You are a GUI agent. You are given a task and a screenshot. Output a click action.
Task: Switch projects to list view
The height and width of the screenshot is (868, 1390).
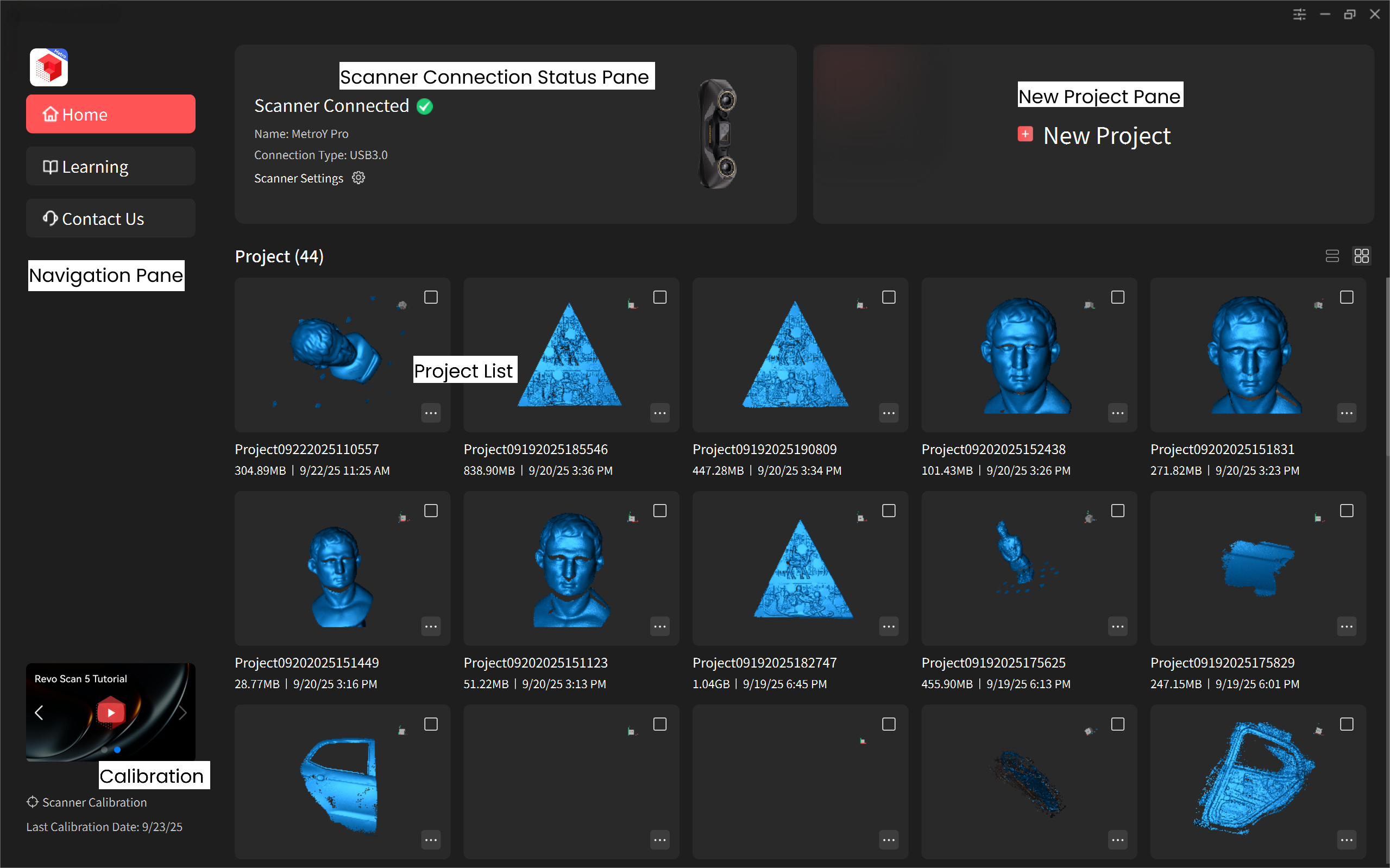tap(1331, 256)
